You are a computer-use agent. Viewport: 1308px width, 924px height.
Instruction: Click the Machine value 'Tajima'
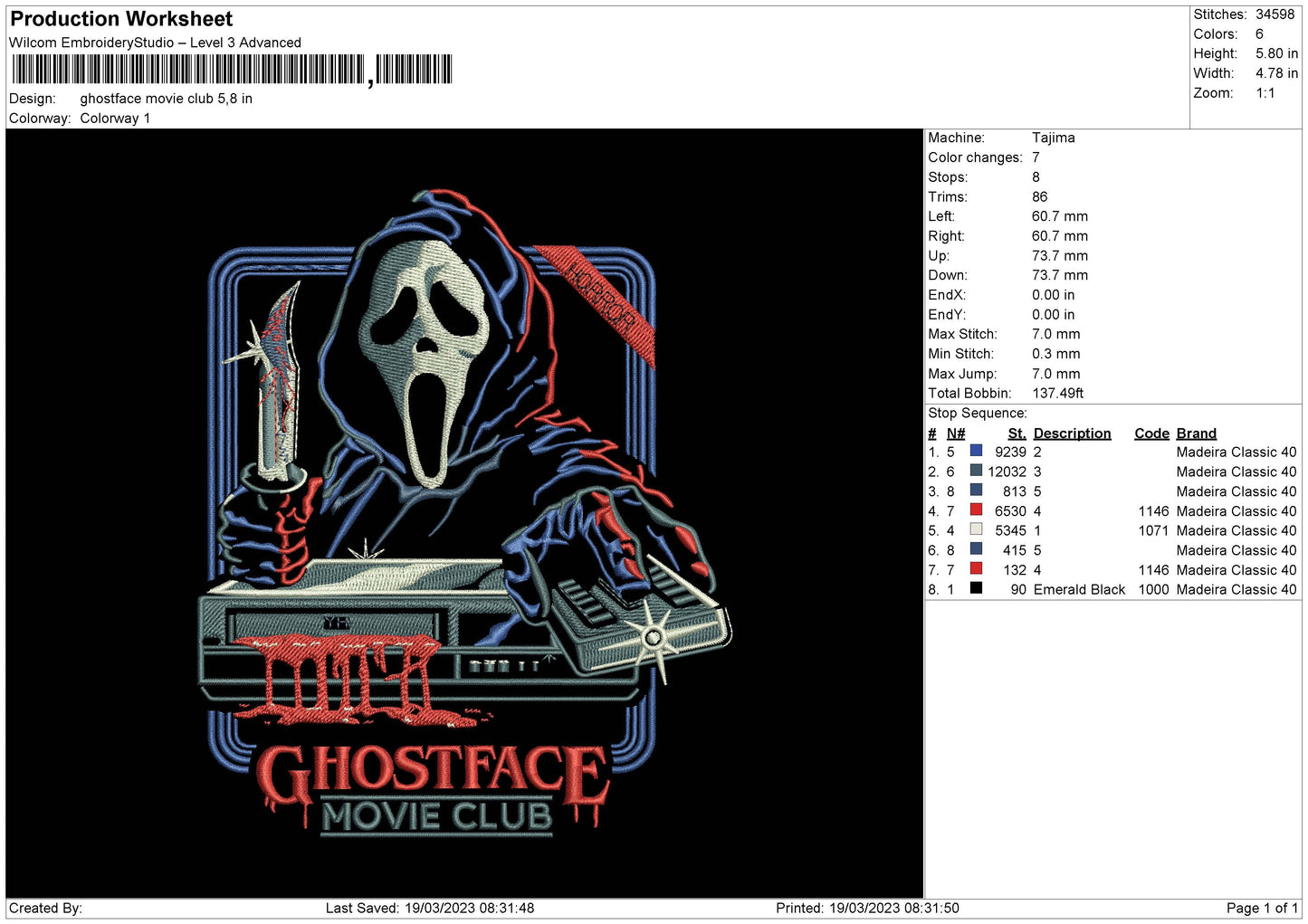click(1054, 138)
